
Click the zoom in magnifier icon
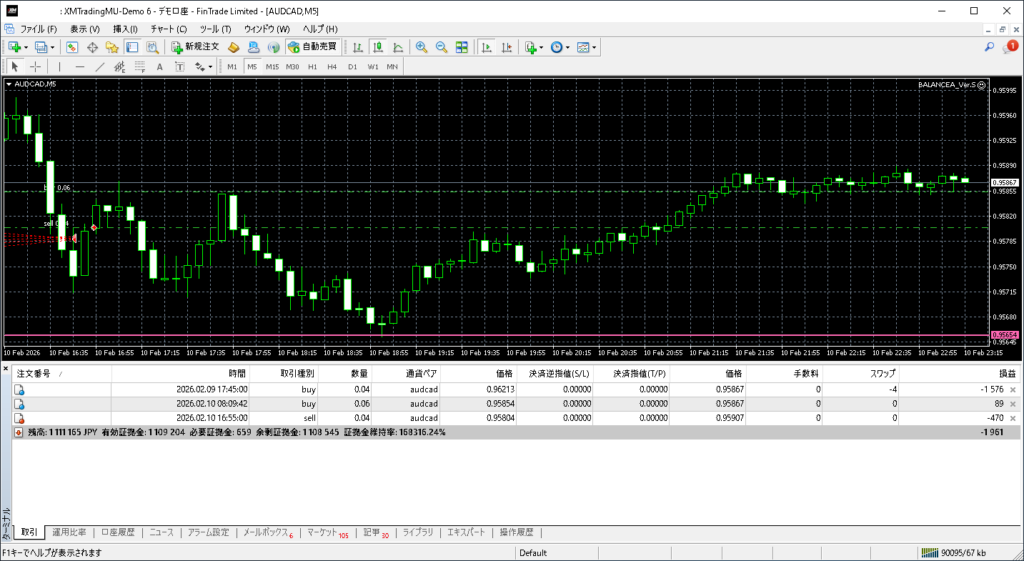point(421,47)
